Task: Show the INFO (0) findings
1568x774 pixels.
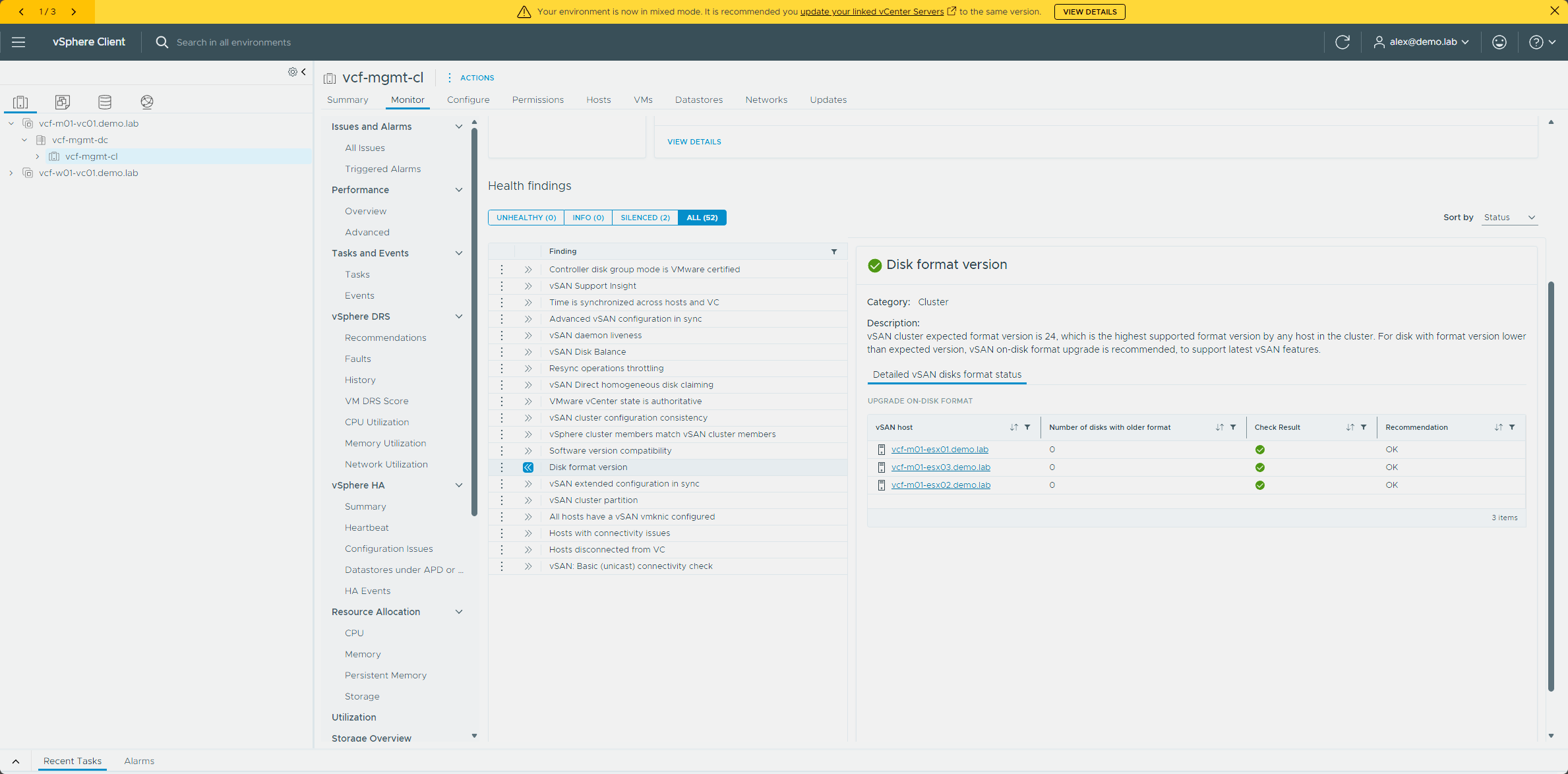Action: tap(588, 218)
